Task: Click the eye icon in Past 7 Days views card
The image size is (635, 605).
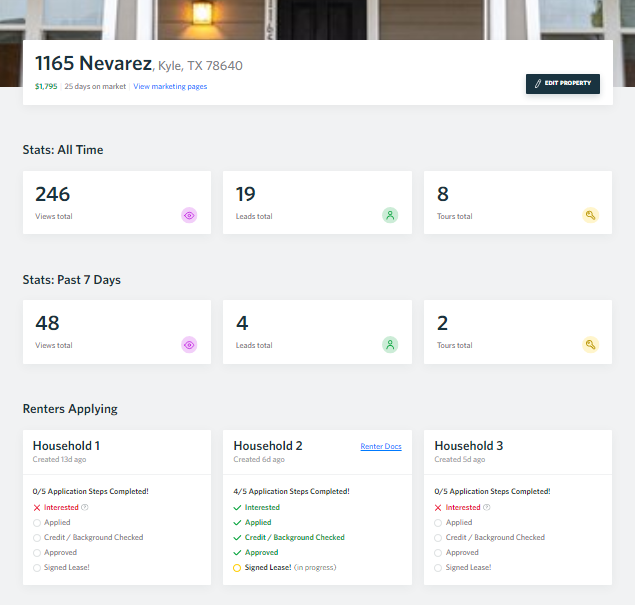Action: point(189,345)
